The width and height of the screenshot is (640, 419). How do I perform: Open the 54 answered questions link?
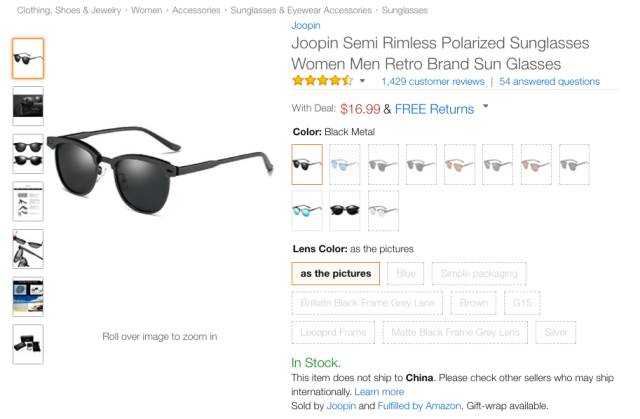549,82
